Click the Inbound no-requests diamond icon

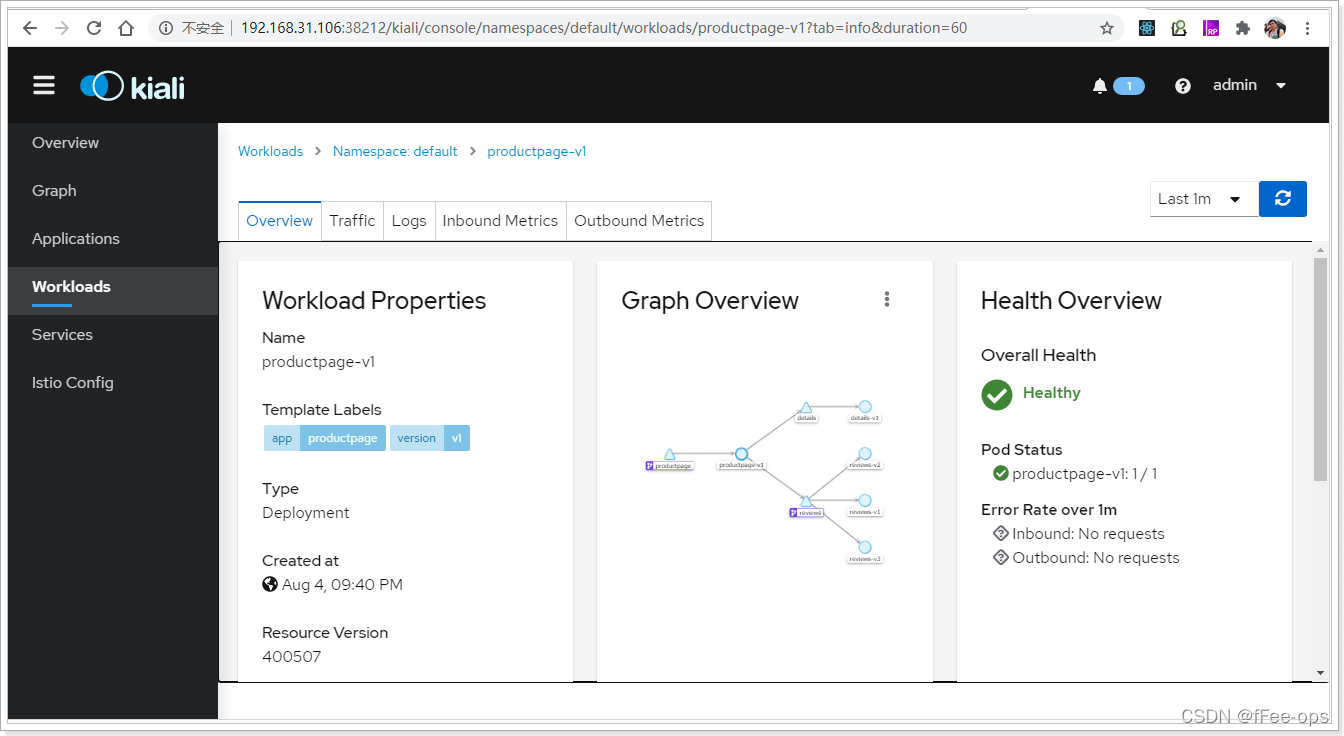[1001, 534]
